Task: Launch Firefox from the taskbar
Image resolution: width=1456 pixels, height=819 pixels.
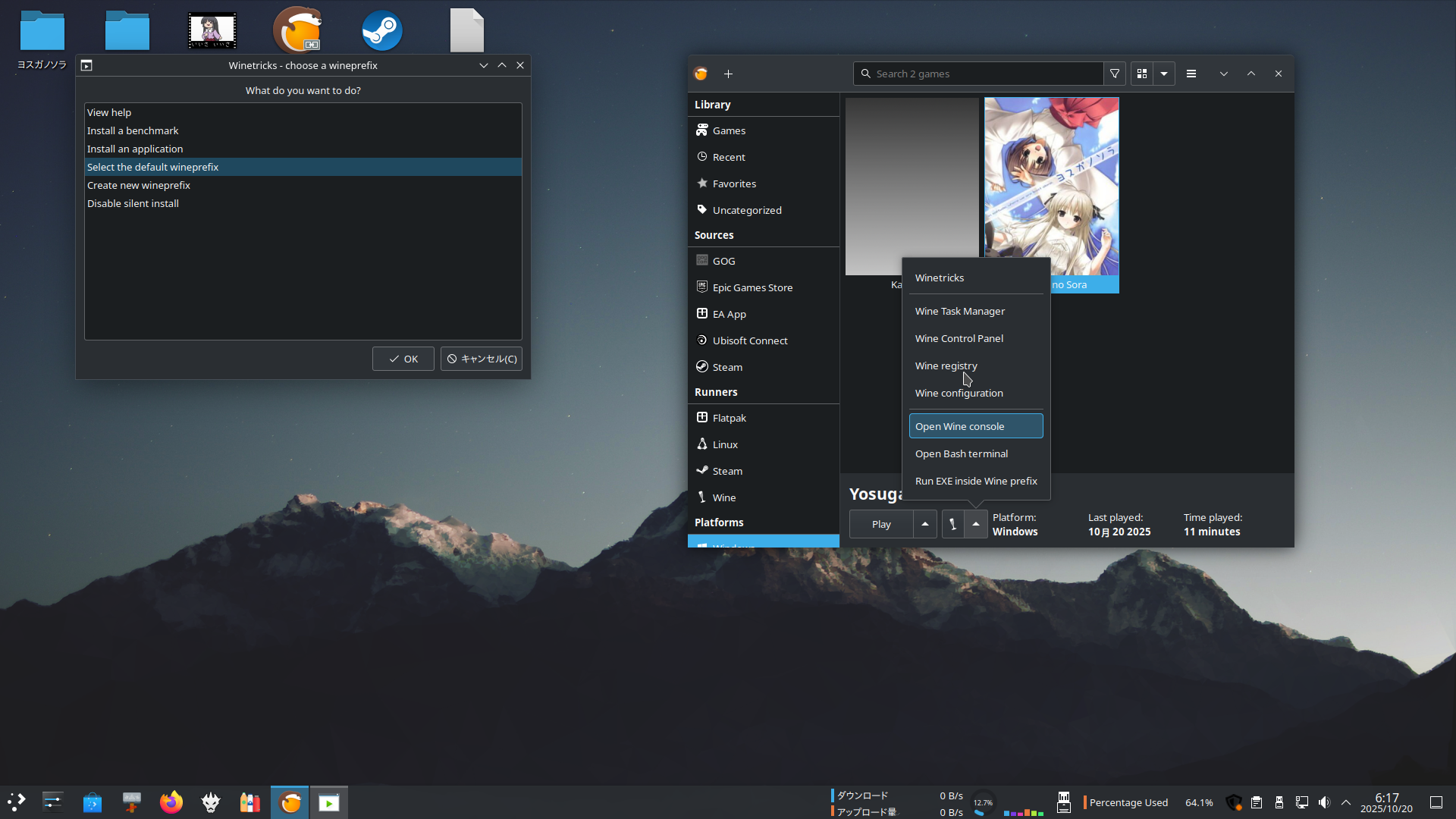Action: click(171, 802)
